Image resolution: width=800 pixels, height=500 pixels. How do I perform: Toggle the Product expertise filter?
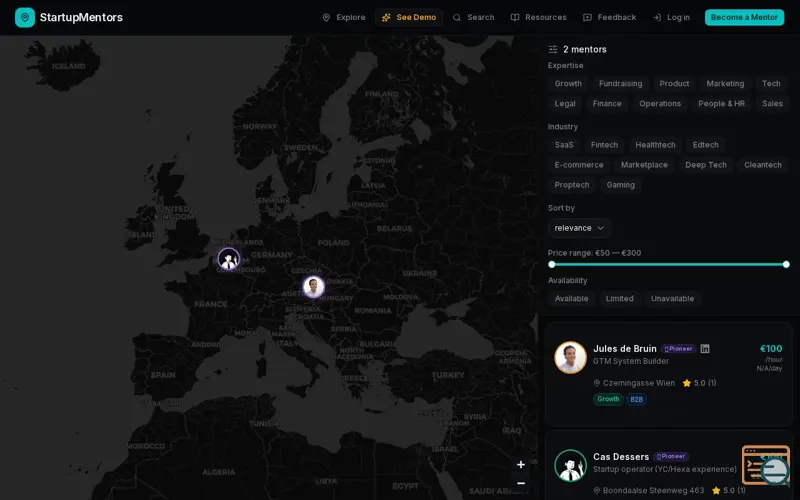(x=674, y=84)
